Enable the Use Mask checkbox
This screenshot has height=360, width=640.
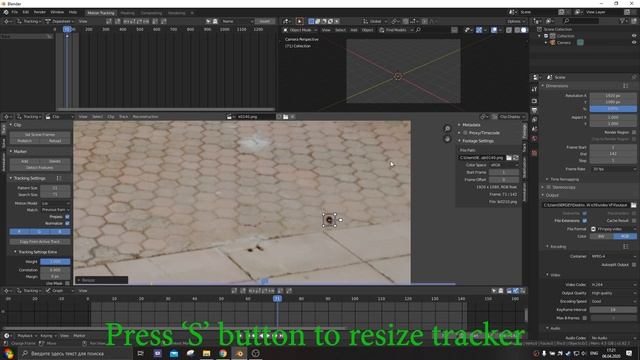click(67, 283)
